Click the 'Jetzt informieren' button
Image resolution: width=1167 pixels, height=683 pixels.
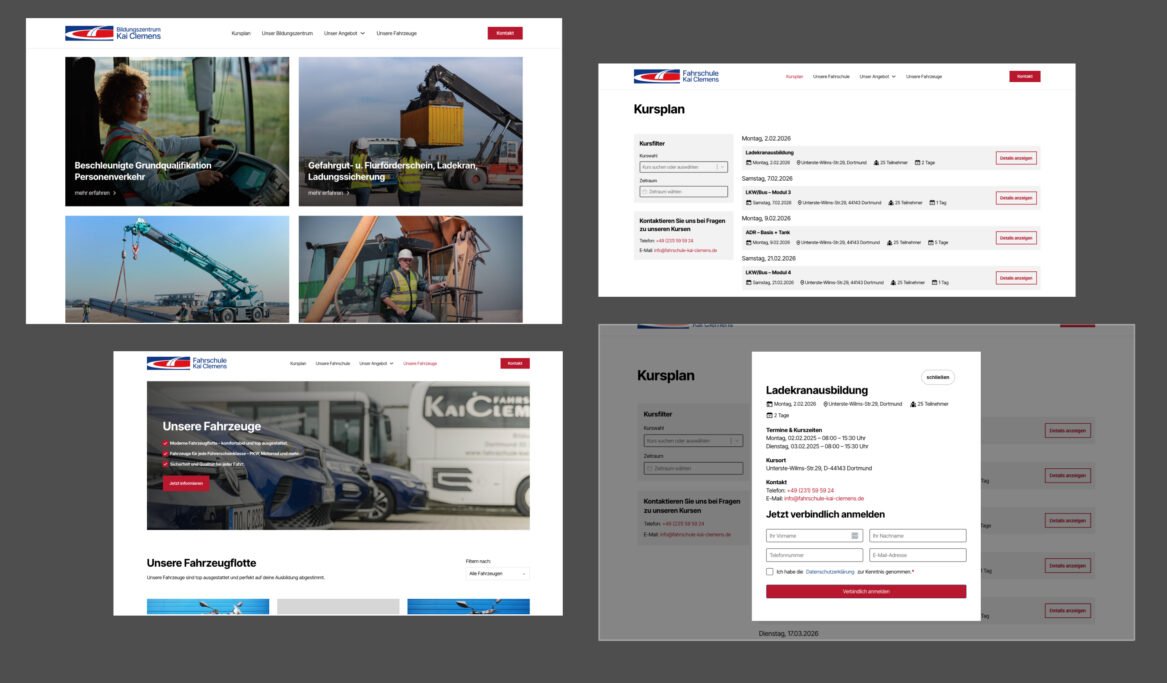click(x=186, y=483)
